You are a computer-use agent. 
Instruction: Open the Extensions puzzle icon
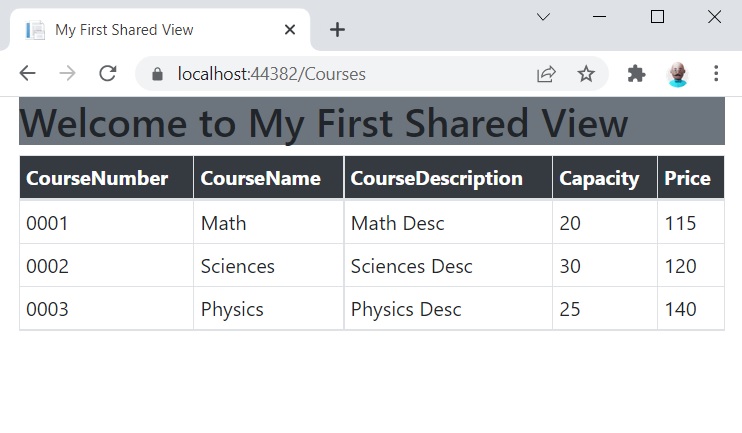tap(636, 74)
